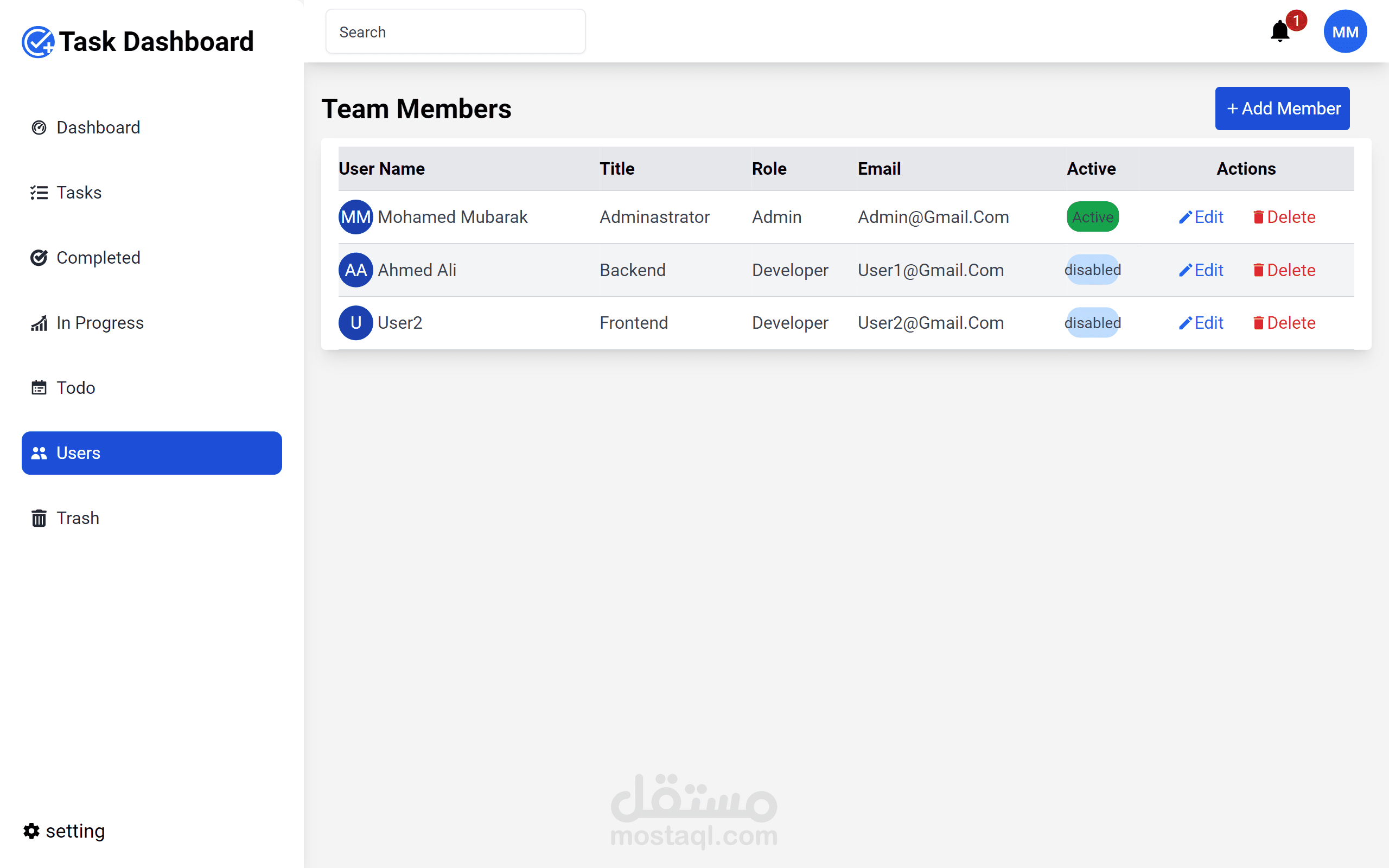The image size is (1389, 868).
Task: Click the Task Dashboard logo icon
Action: pos(38,42)
